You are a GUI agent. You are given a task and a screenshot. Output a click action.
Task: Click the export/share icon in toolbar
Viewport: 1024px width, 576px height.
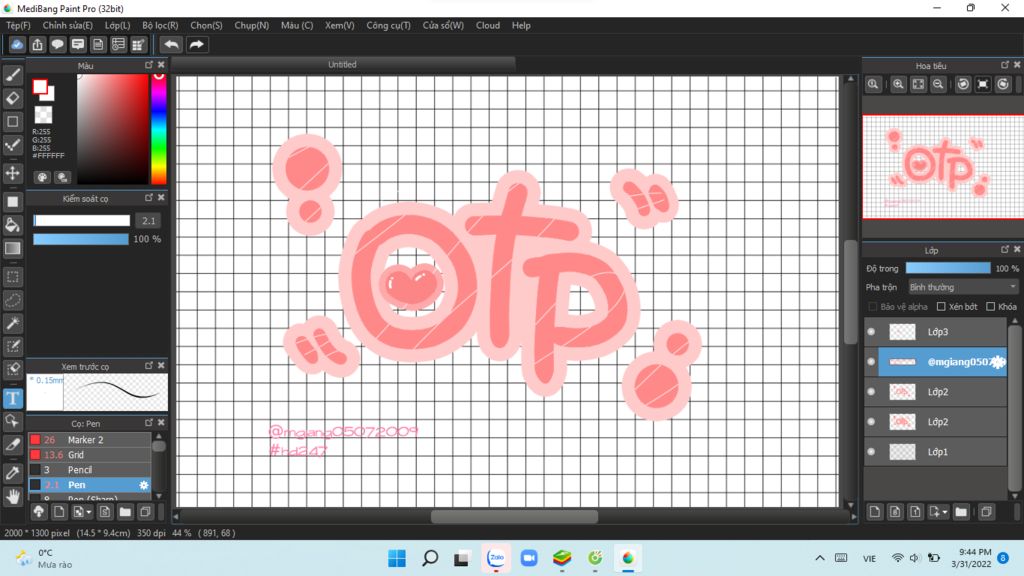point(37,44)
